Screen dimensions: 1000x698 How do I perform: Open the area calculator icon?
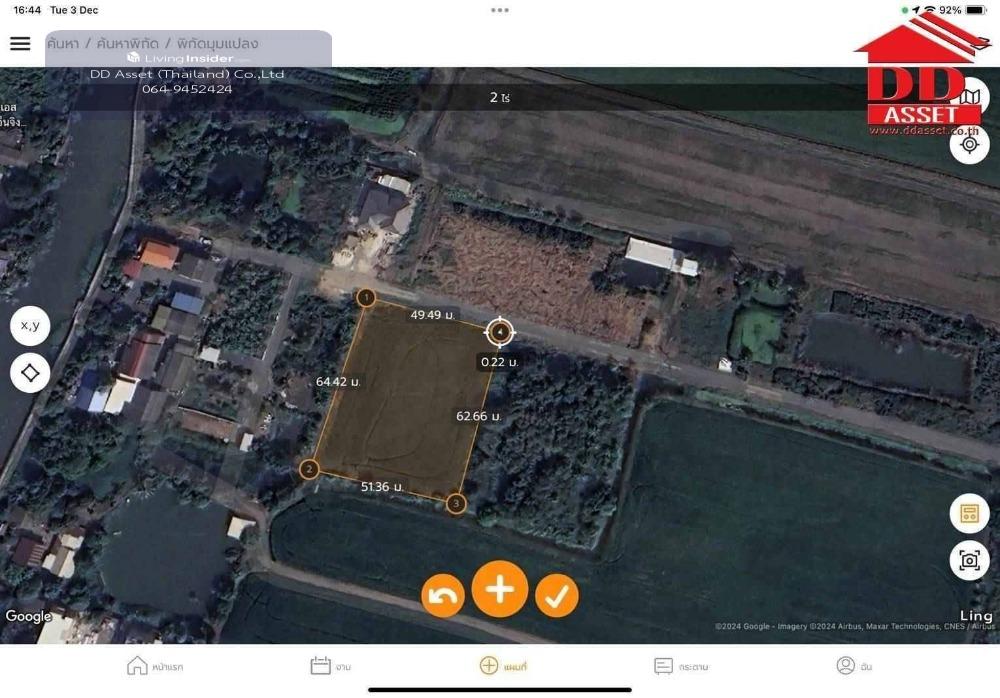click(x=968, y=514)
